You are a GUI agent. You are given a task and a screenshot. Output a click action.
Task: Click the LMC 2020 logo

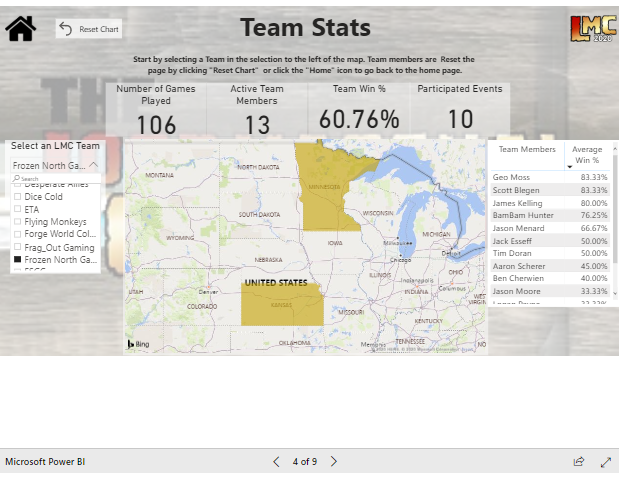pyautogui.click(x=592, y=30)
